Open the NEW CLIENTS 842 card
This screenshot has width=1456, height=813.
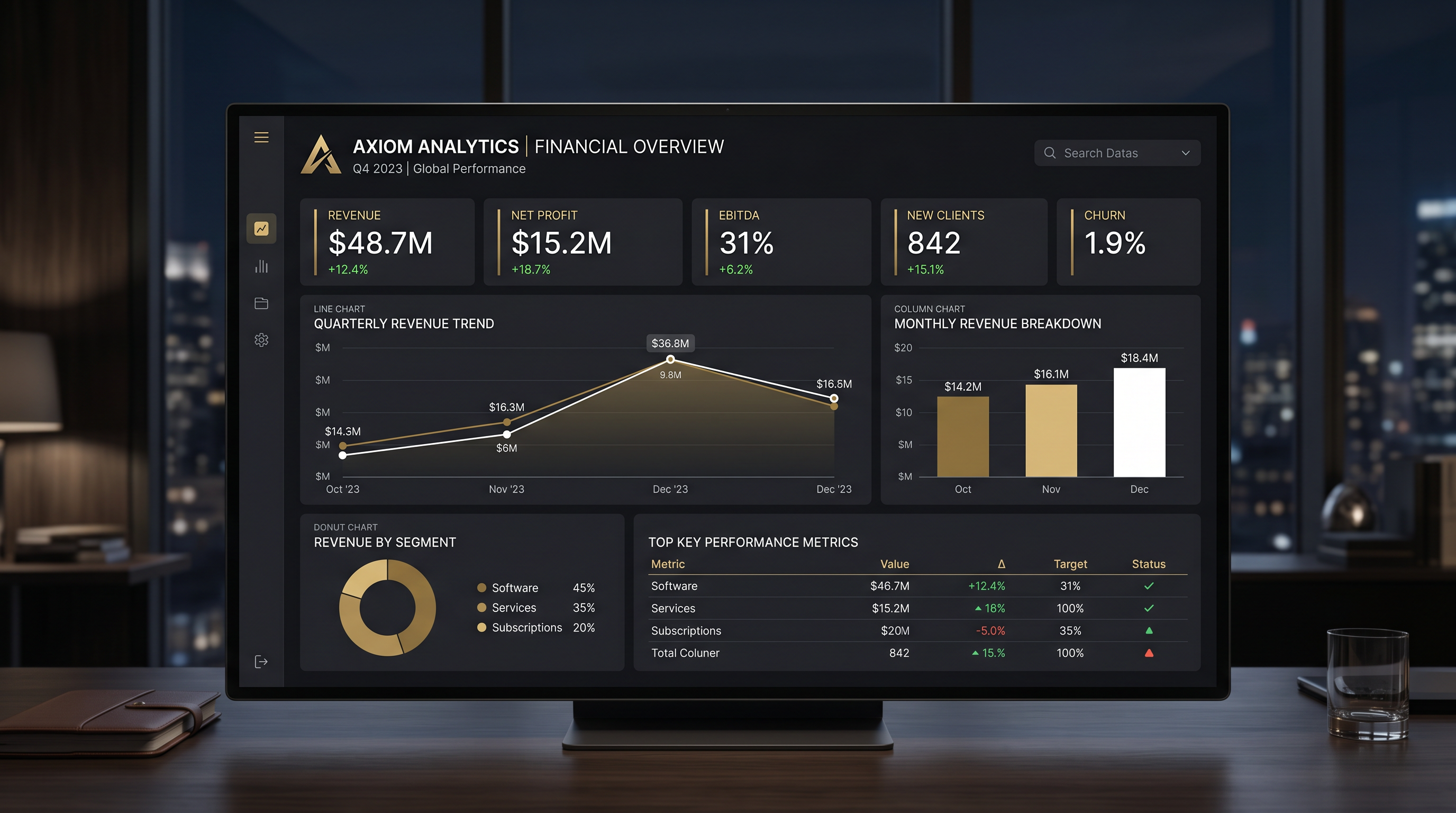point(963,242)
